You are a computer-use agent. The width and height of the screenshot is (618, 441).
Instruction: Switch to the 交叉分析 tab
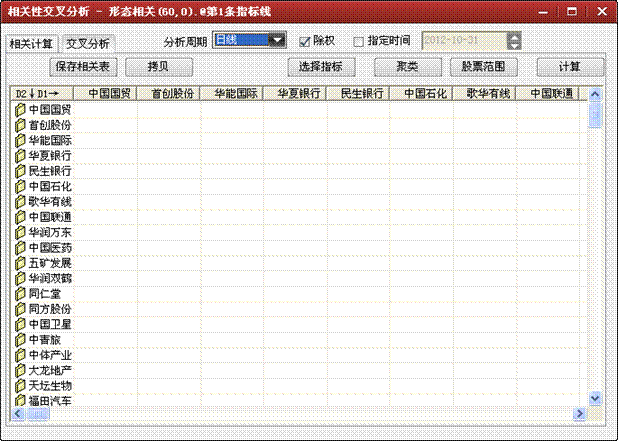coord(87,43)
